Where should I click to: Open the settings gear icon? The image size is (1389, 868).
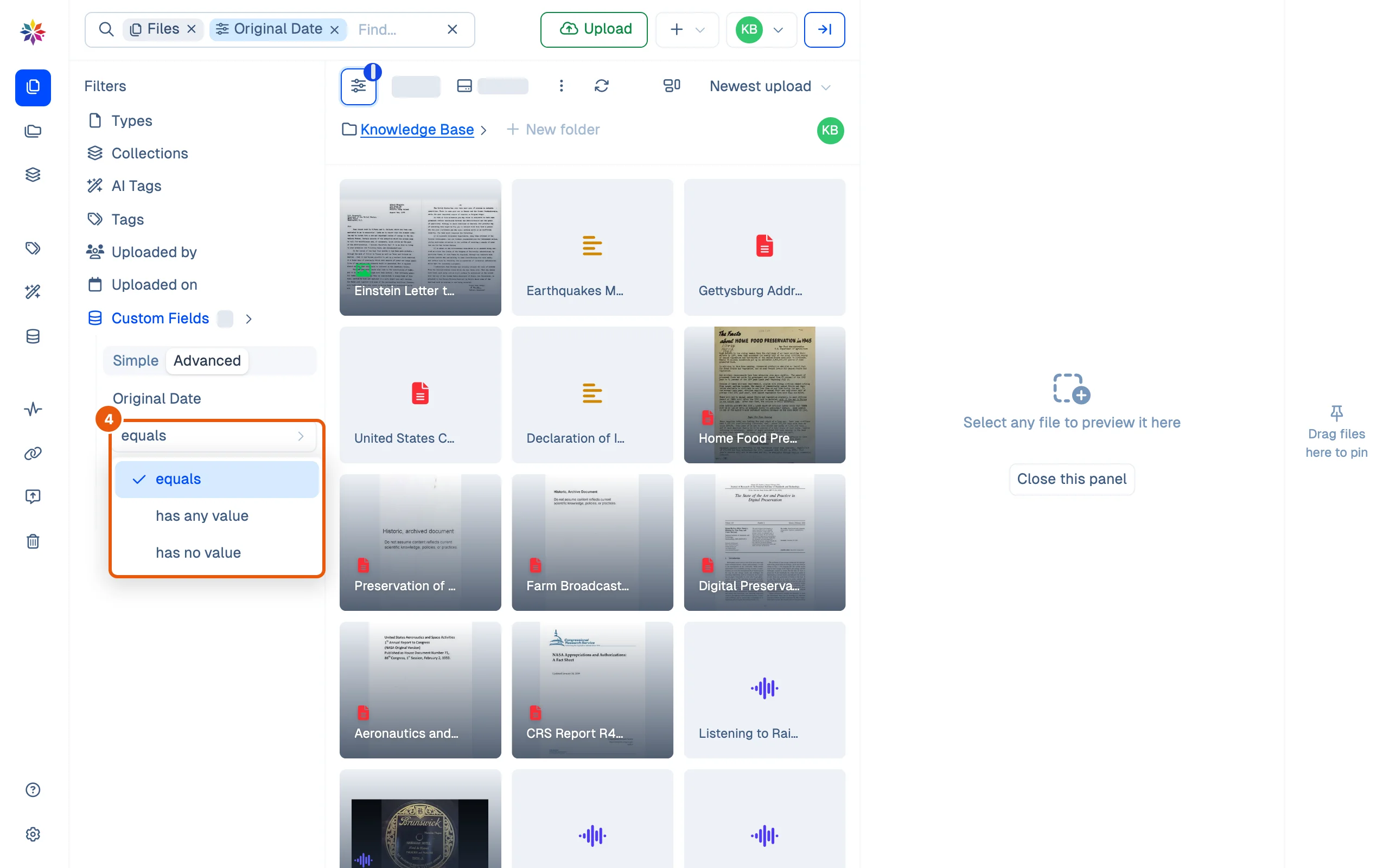tap(33, 834)
